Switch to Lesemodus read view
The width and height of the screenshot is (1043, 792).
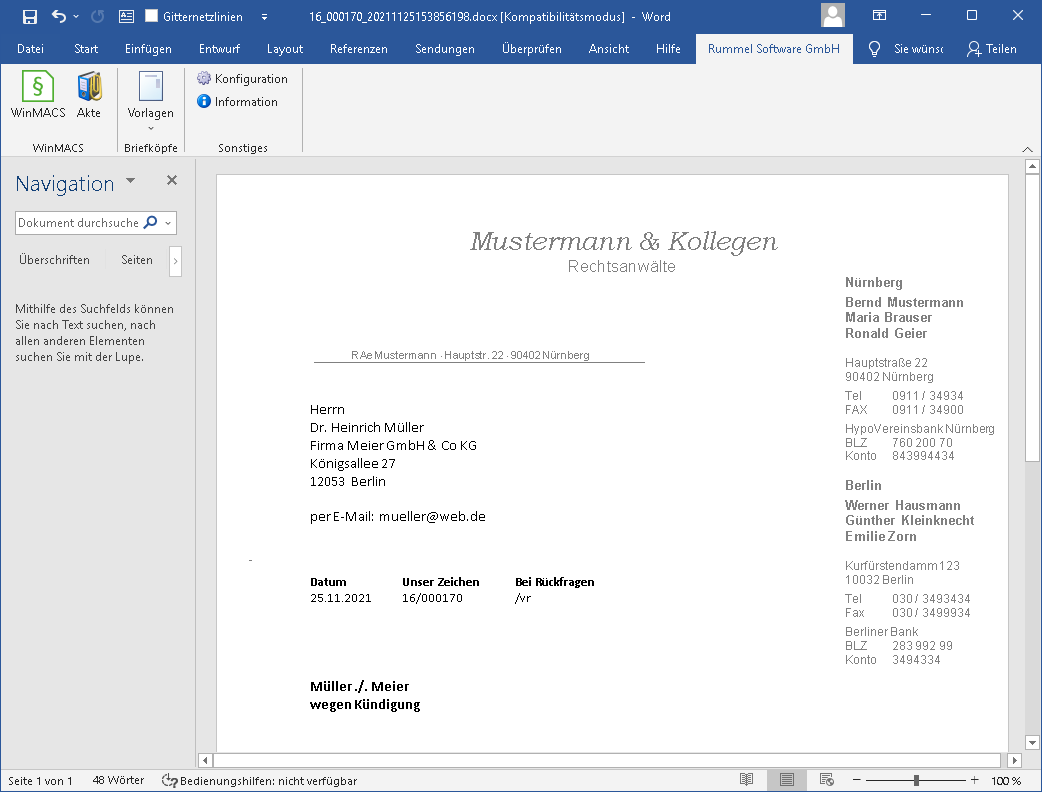click(x=746, y=780)
